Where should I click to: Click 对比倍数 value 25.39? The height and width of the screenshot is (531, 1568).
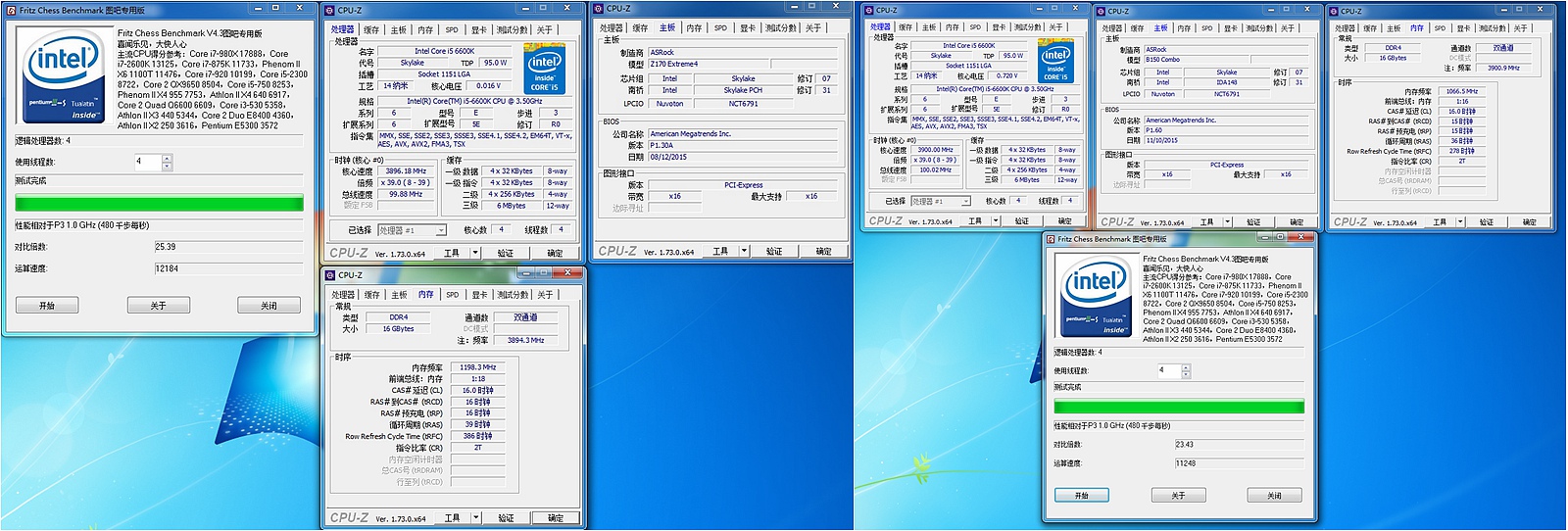pos(228,247)
